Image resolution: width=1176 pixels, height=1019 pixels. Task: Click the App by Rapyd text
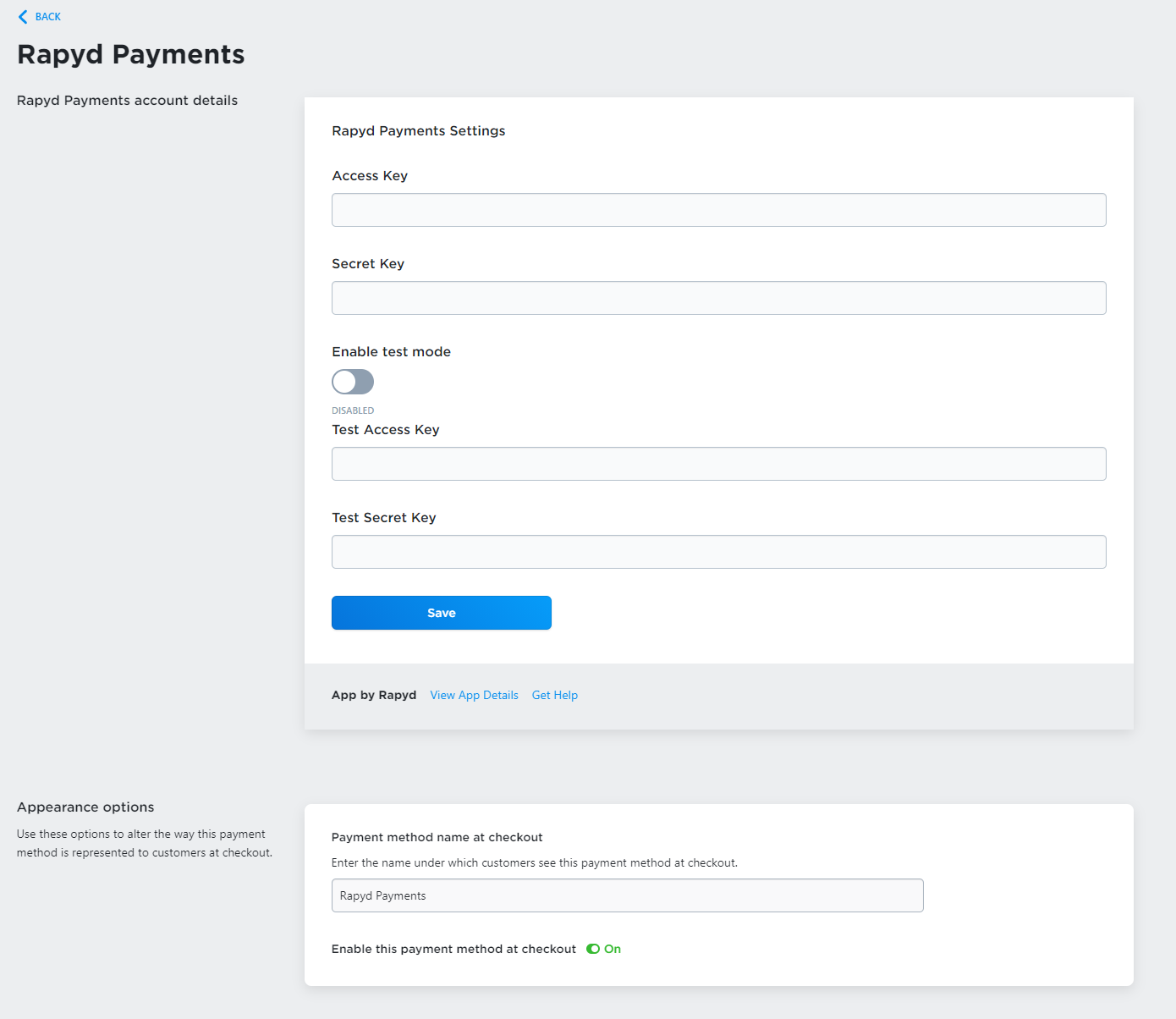click(x=374, y=695)
